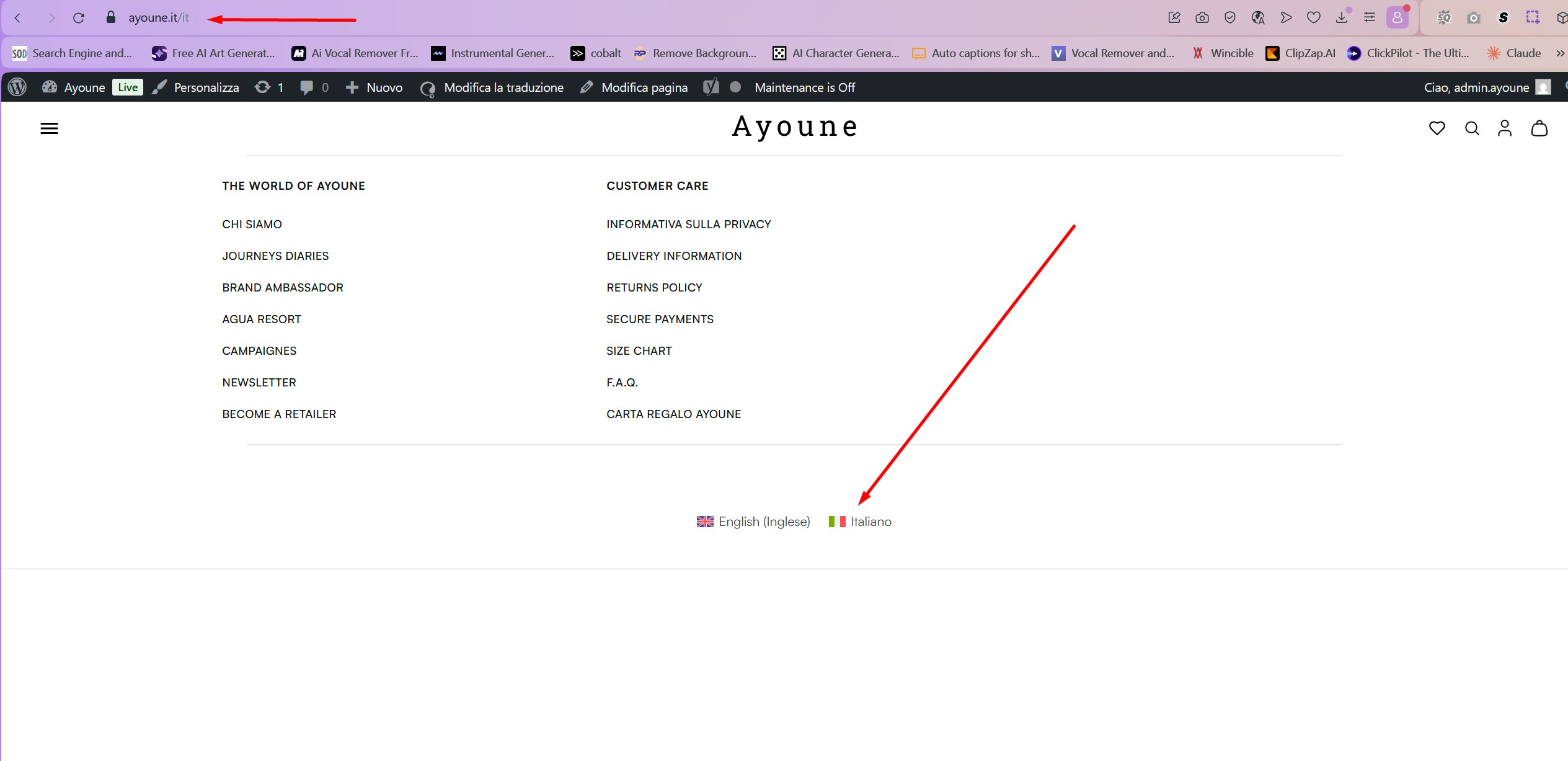This screenshot has height=761, width=1568.
Task: Open SECURE PAYMENTS link
Action: coord(660,319)
